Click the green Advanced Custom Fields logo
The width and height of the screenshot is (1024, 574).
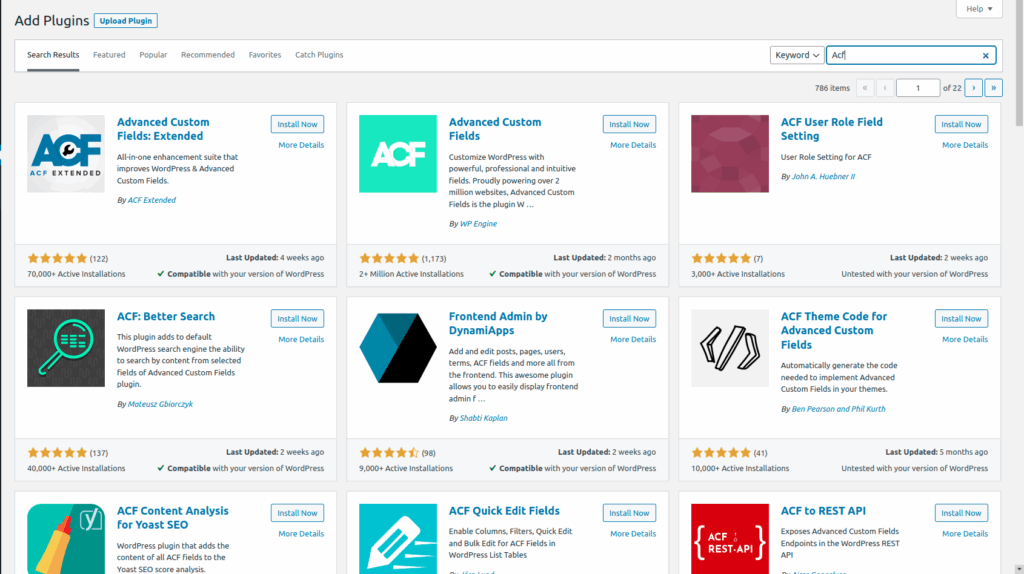(397, 154)
